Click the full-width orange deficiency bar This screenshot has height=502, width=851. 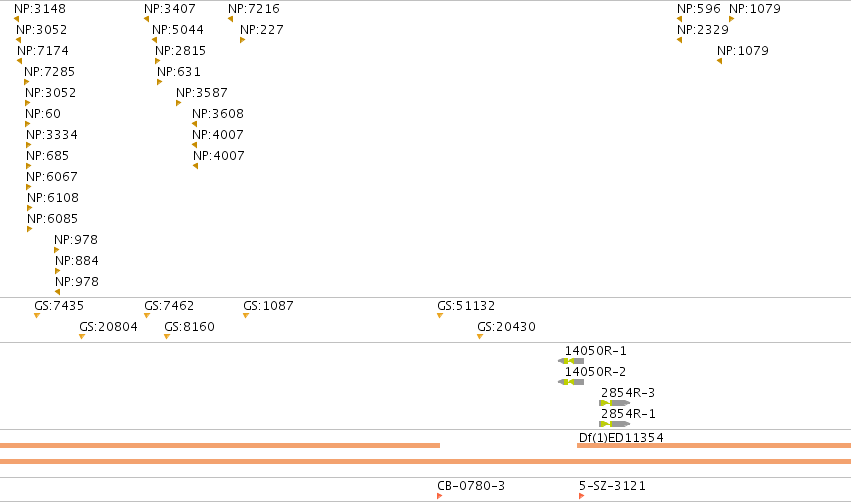(x=426, y=462)
